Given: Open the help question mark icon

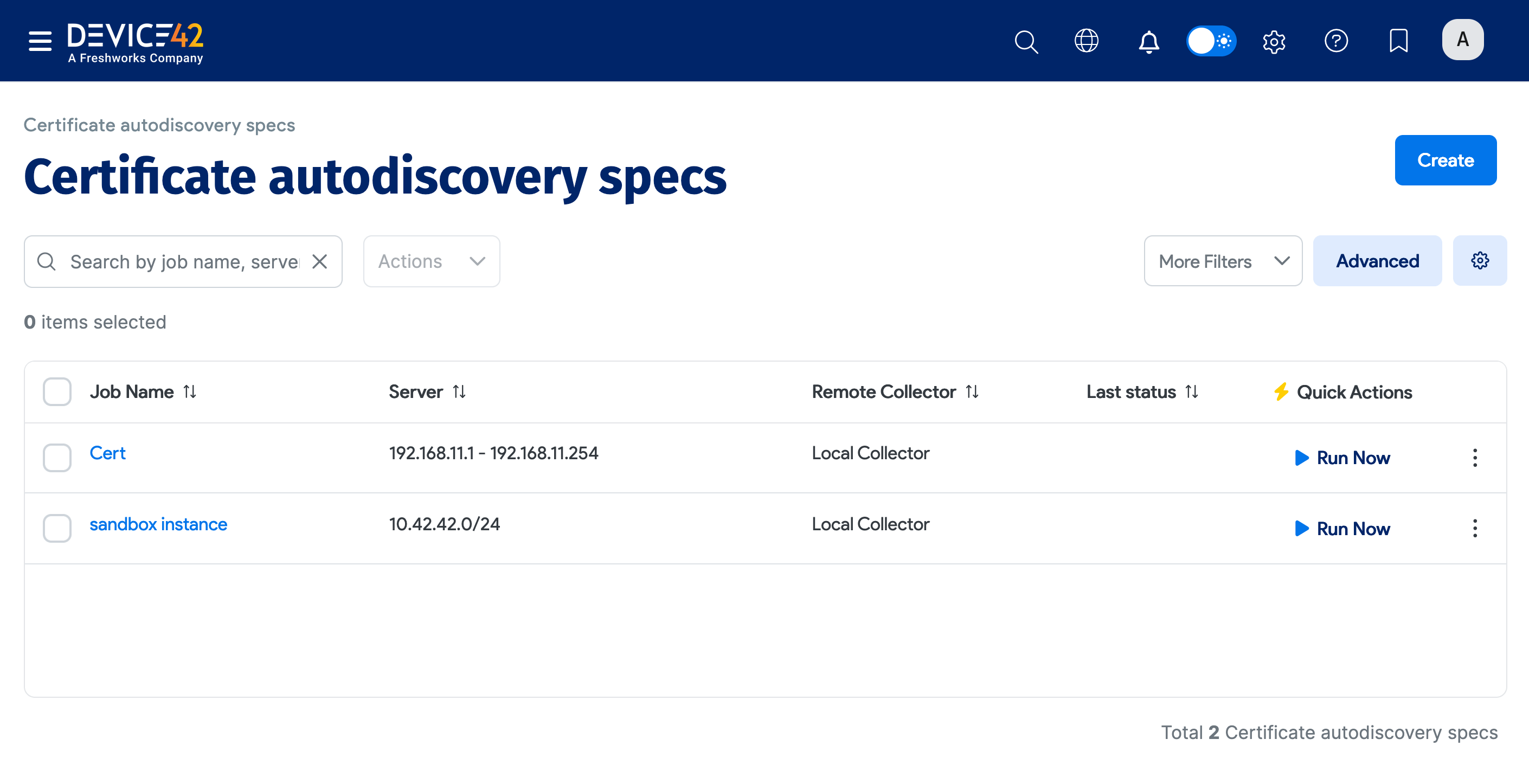Looking at the screenshot, I should click(1337, 42).
